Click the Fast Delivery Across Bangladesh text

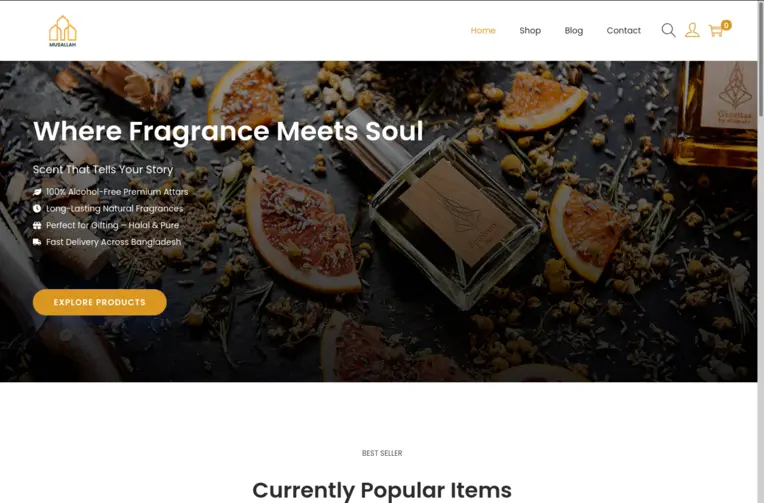(x=114, y=242)
